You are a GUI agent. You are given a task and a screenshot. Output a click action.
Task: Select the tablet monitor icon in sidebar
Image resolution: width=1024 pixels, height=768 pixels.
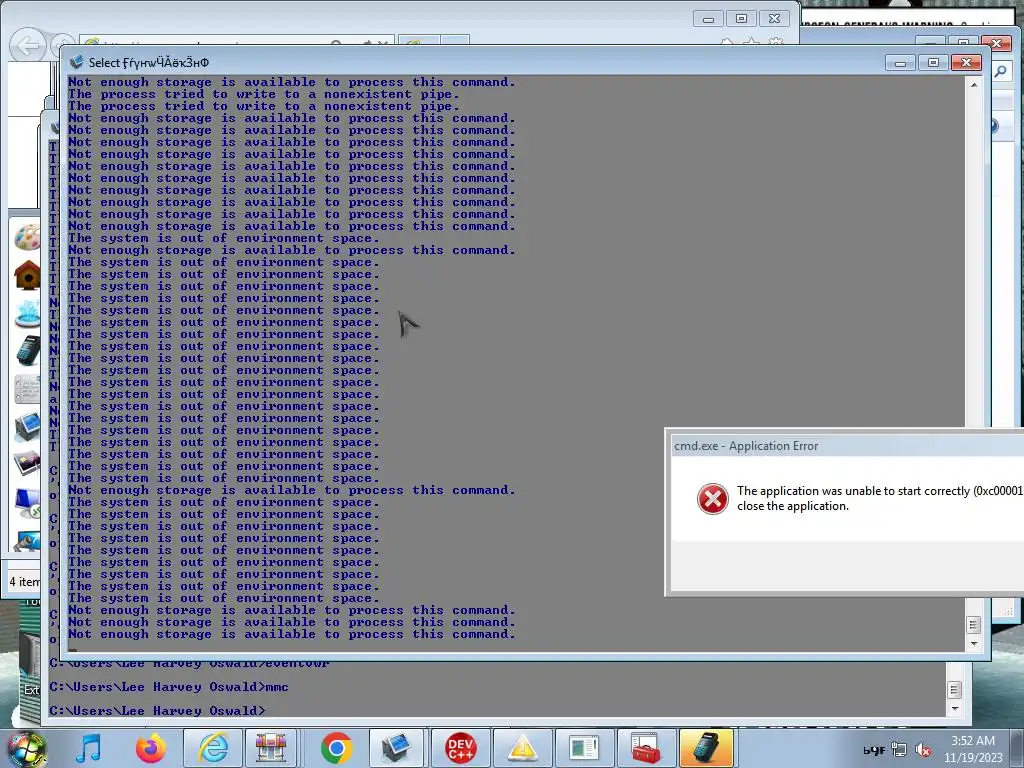click(27, 427)
